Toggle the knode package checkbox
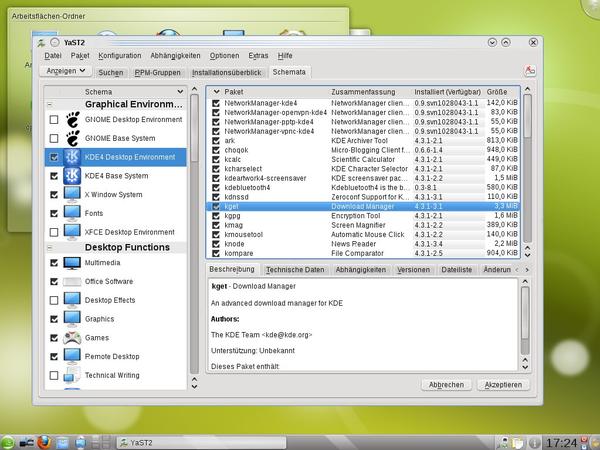Image resolution: width=600 pixels, height=450 pixels. pos(216,244)
